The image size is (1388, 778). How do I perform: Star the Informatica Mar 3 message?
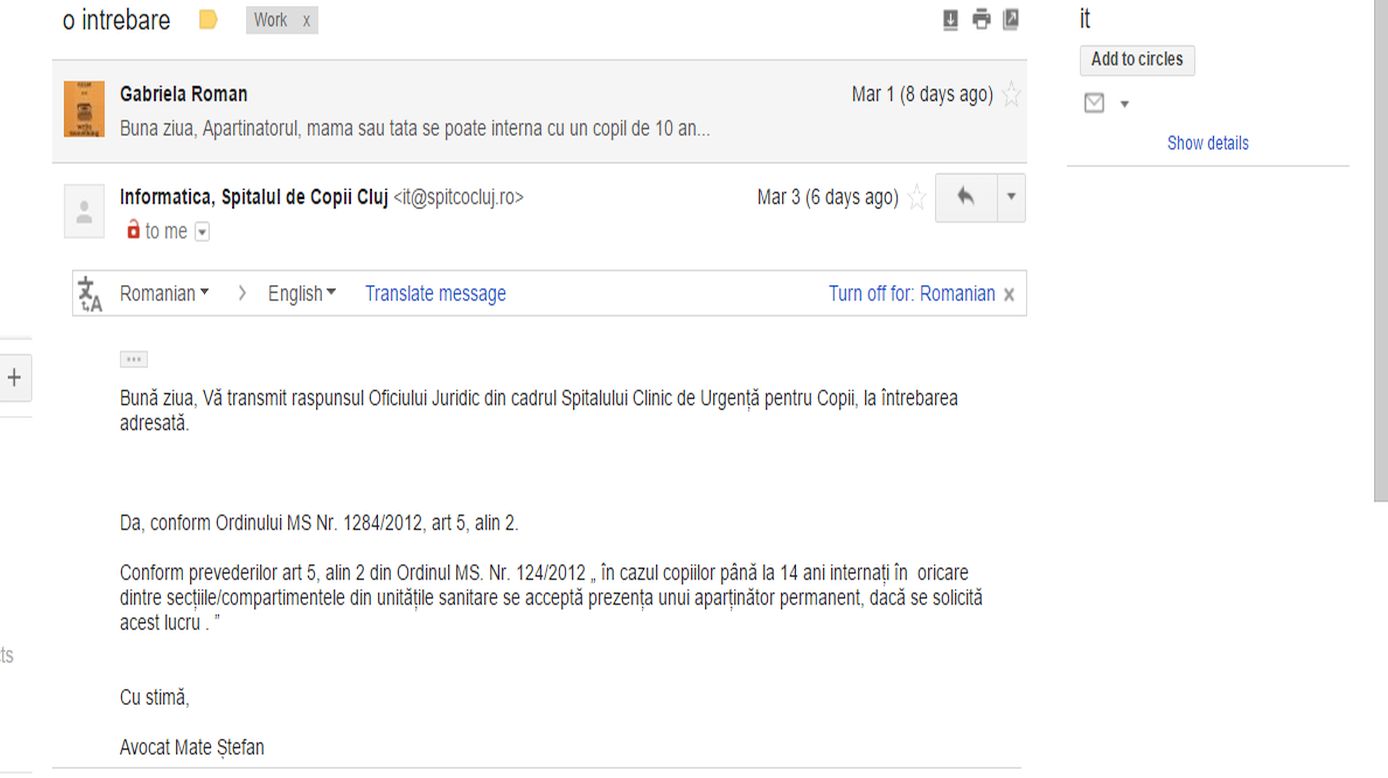coord(916,198)
